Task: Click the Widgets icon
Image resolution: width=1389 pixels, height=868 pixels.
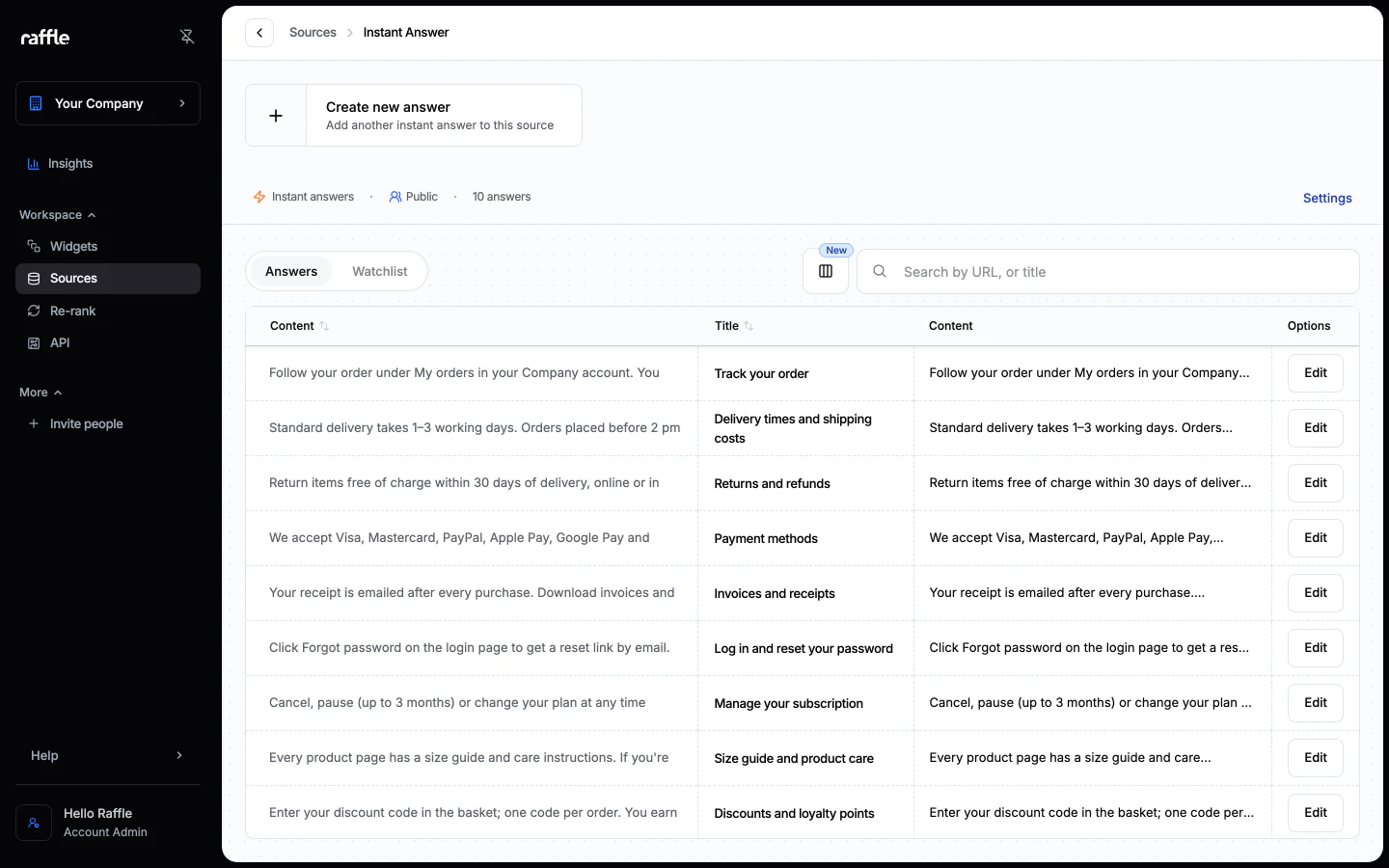Action: 34,246
